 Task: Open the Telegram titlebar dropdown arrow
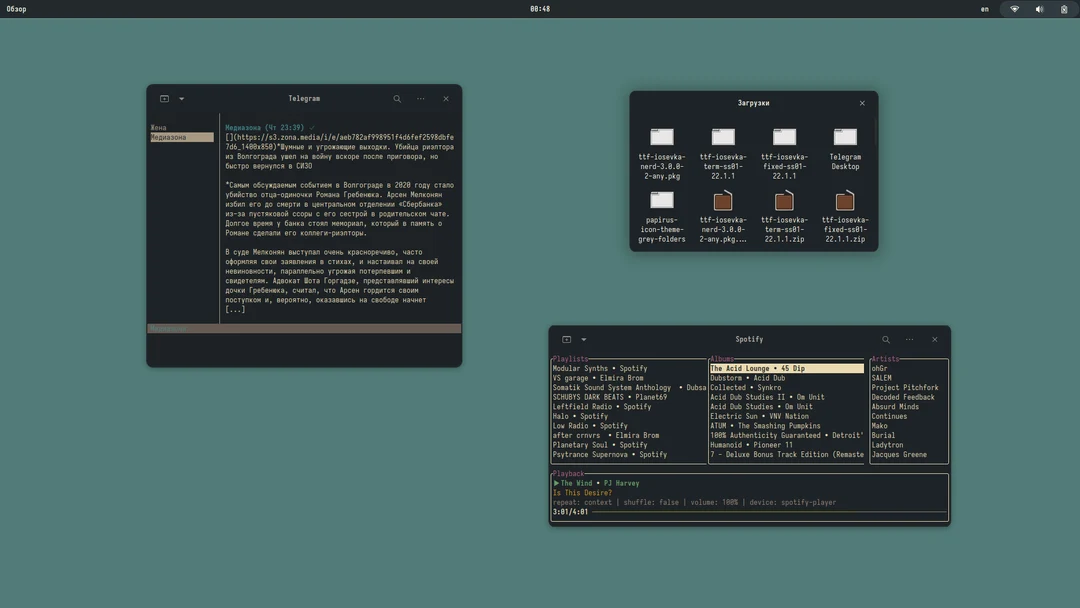[x=179, y=98]
